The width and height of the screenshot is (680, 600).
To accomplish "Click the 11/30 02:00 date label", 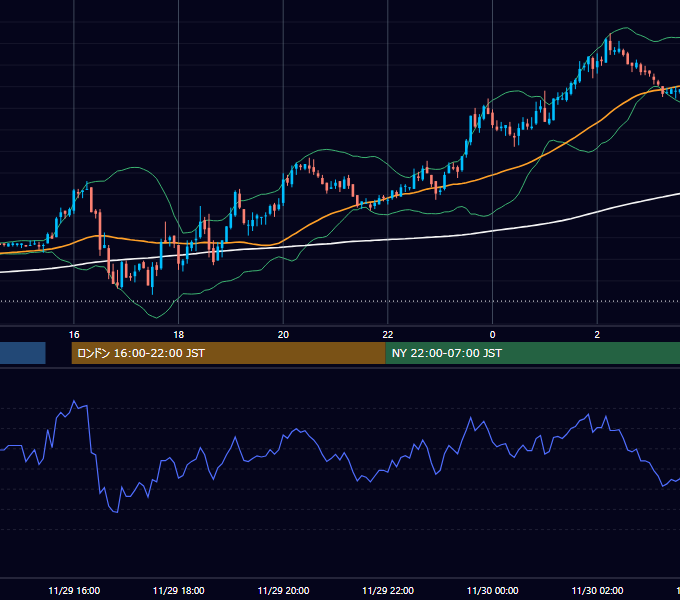I will (598, 590).
